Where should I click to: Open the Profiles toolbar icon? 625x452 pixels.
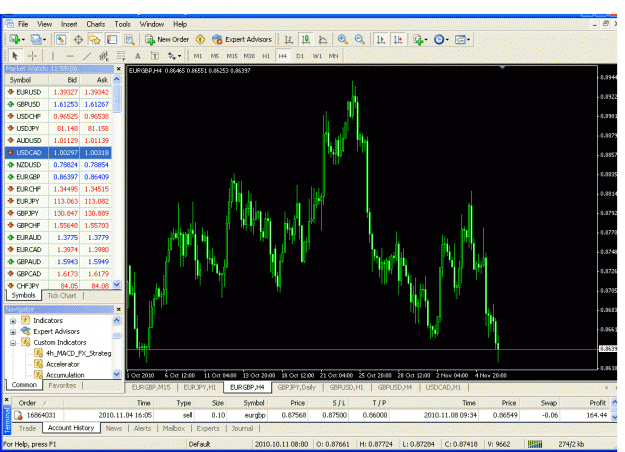[38, 39]
